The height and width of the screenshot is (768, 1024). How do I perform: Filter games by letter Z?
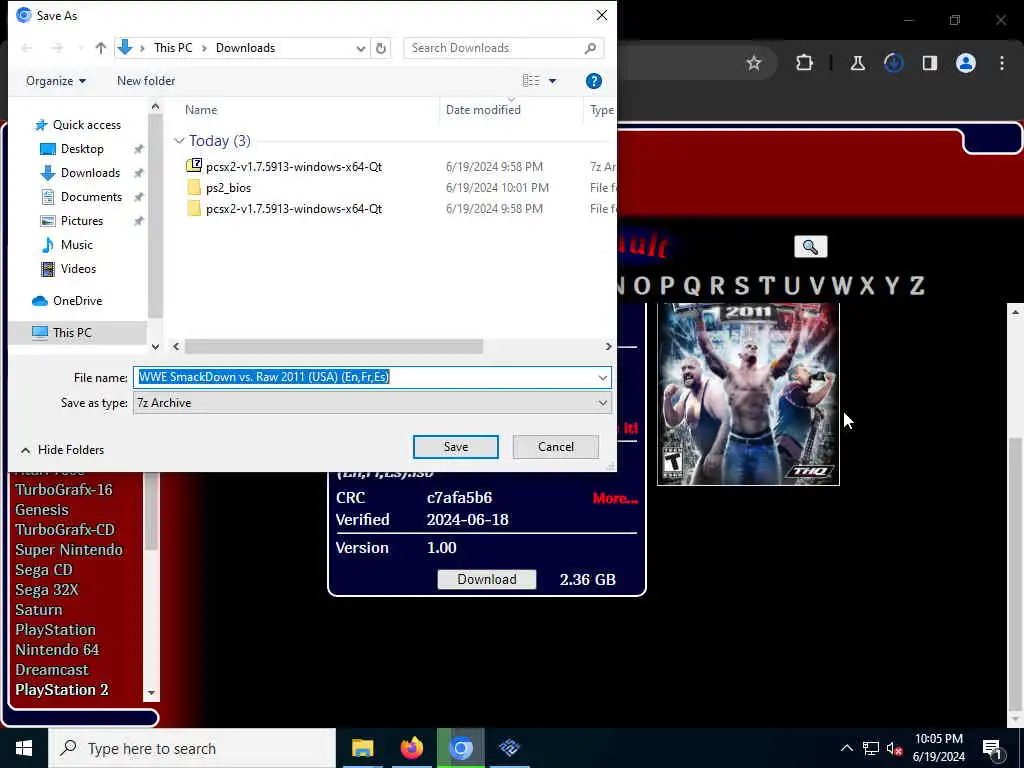click(917, 285)
